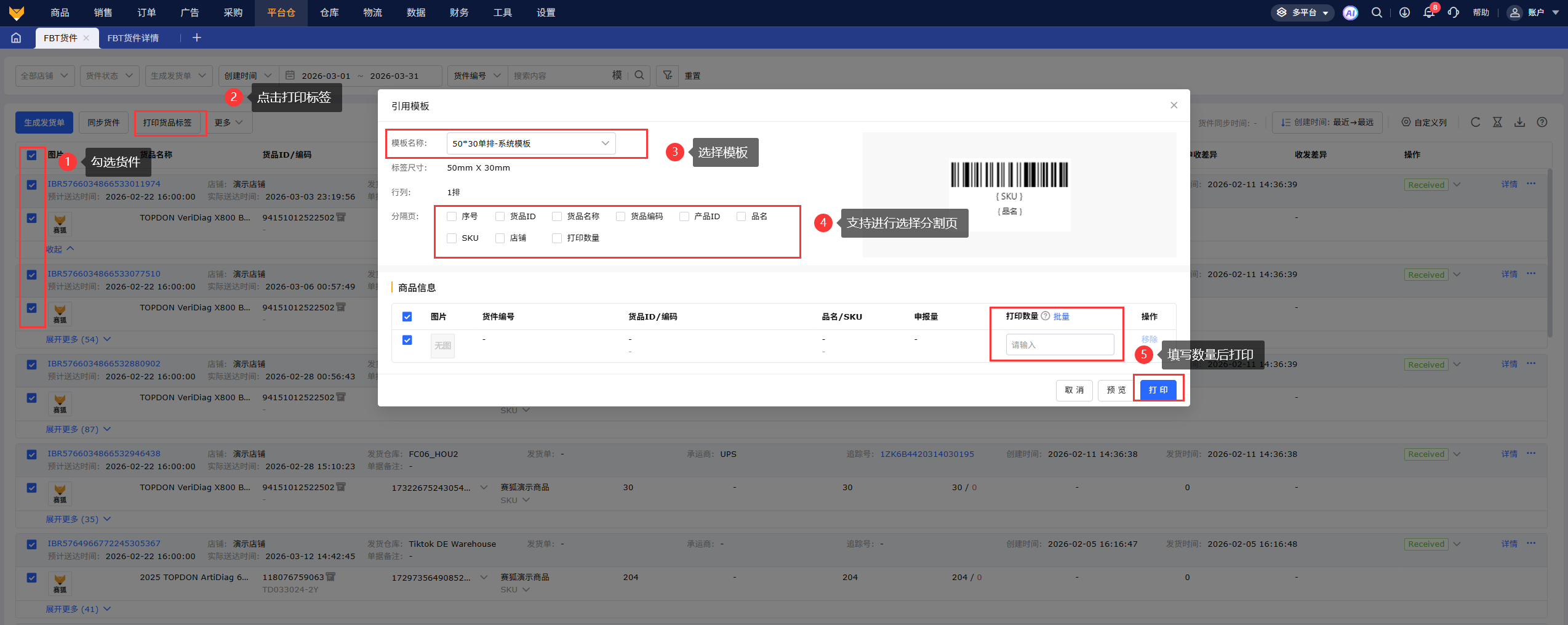Switch to the FBT货件详情 tab
1568x625 pixels.
(x=133, y=38)
